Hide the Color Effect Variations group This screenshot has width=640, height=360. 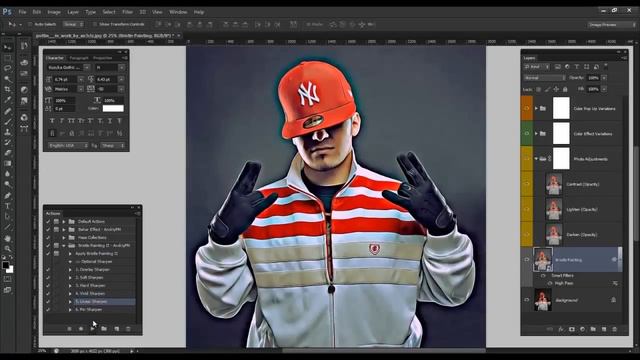tap(527, 133)
